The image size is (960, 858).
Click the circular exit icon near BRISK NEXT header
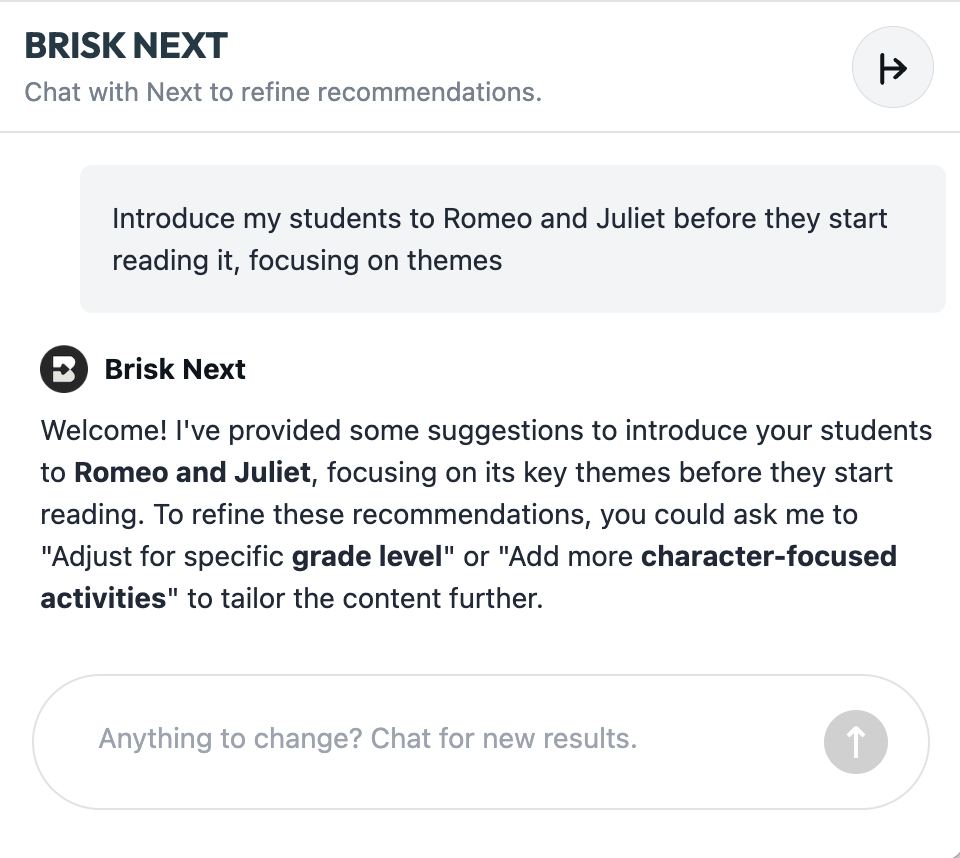pyautogui.click(x=892, y=66)
